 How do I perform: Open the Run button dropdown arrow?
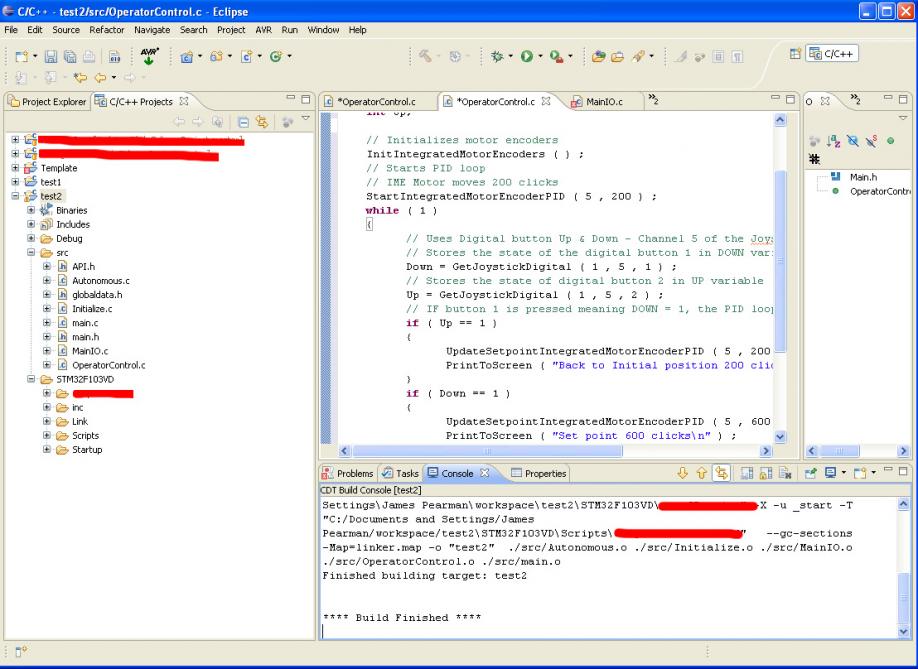[540, 56]
